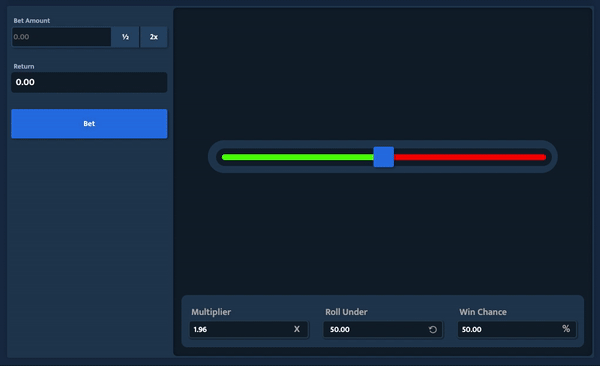Image resolution: width=600 pixels, height=366 pixels.
Task: Click the "Win Chance" label text
Action: pos(483,312)
